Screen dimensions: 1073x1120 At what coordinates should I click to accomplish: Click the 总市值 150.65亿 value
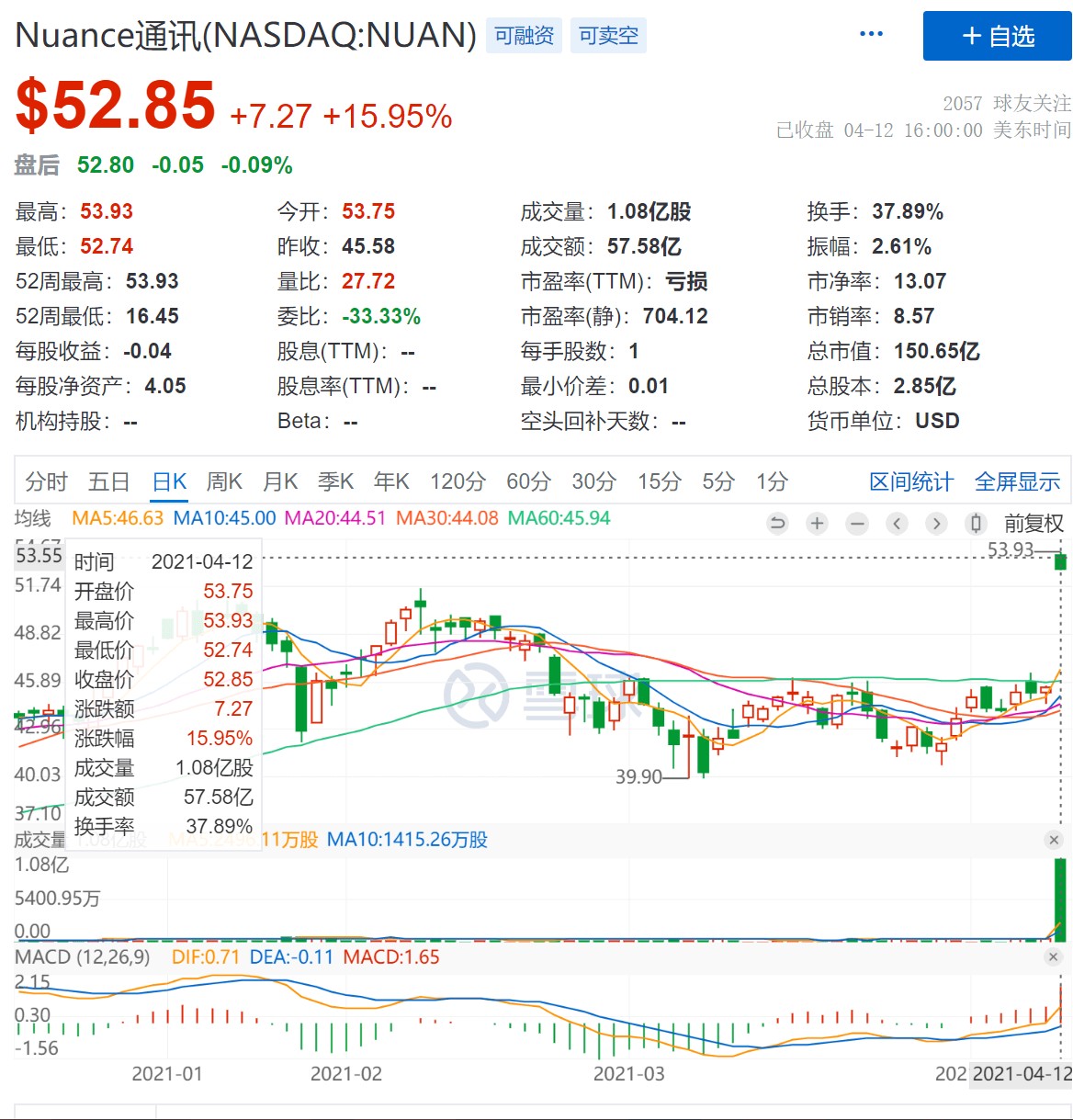[936, 351]
